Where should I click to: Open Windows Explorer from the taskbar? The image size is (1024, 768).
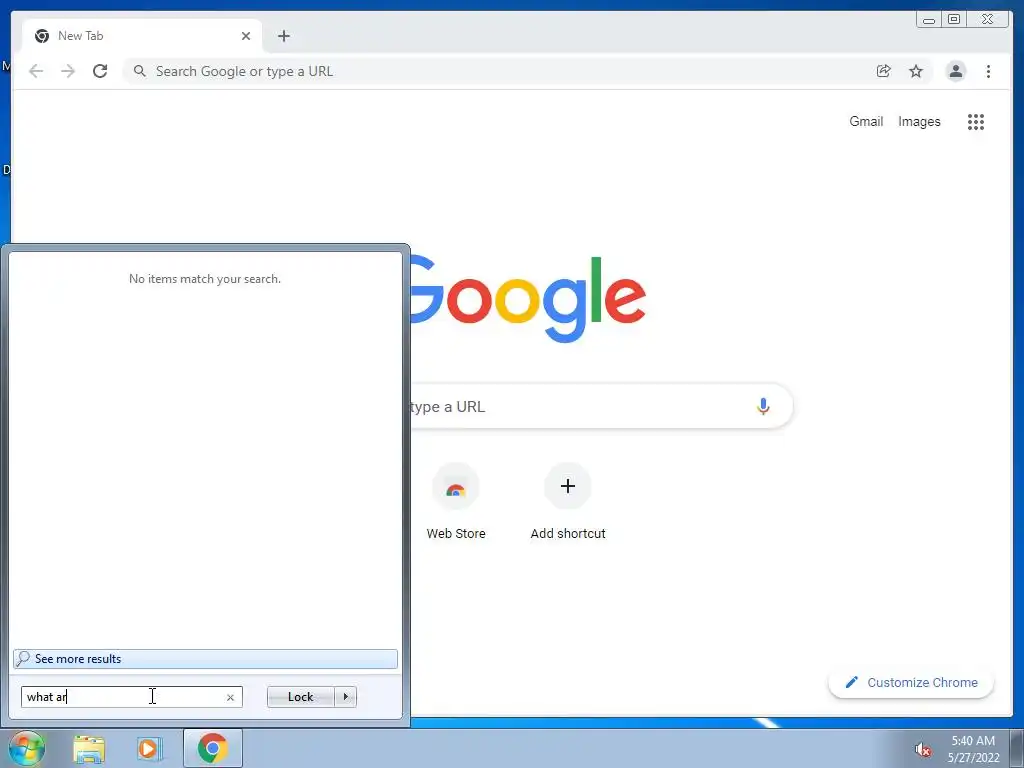pyautogui.click(x=89, y=749)
